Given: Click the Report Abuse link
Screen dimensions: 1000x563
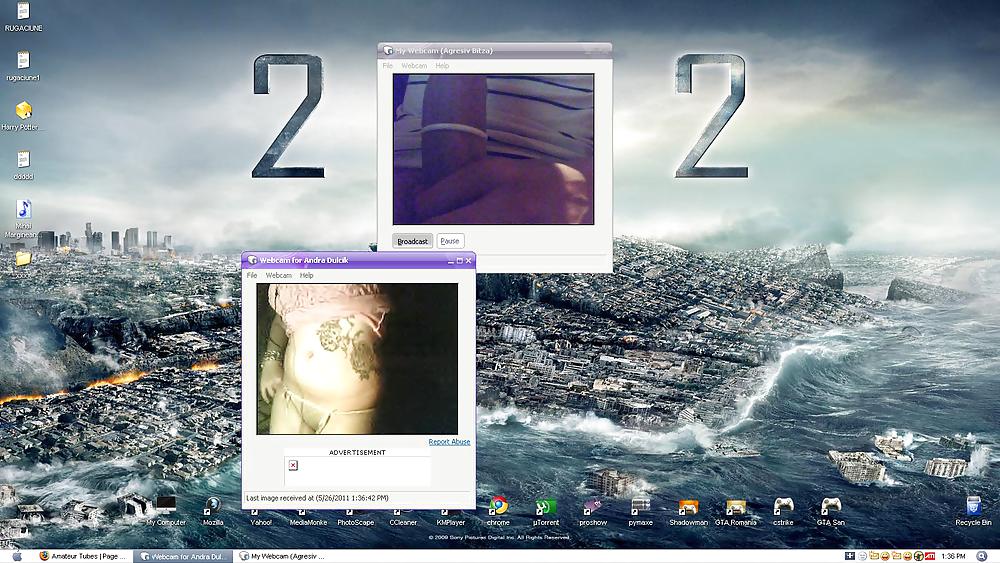Looking at the screenshot, I should pos(449,442).
